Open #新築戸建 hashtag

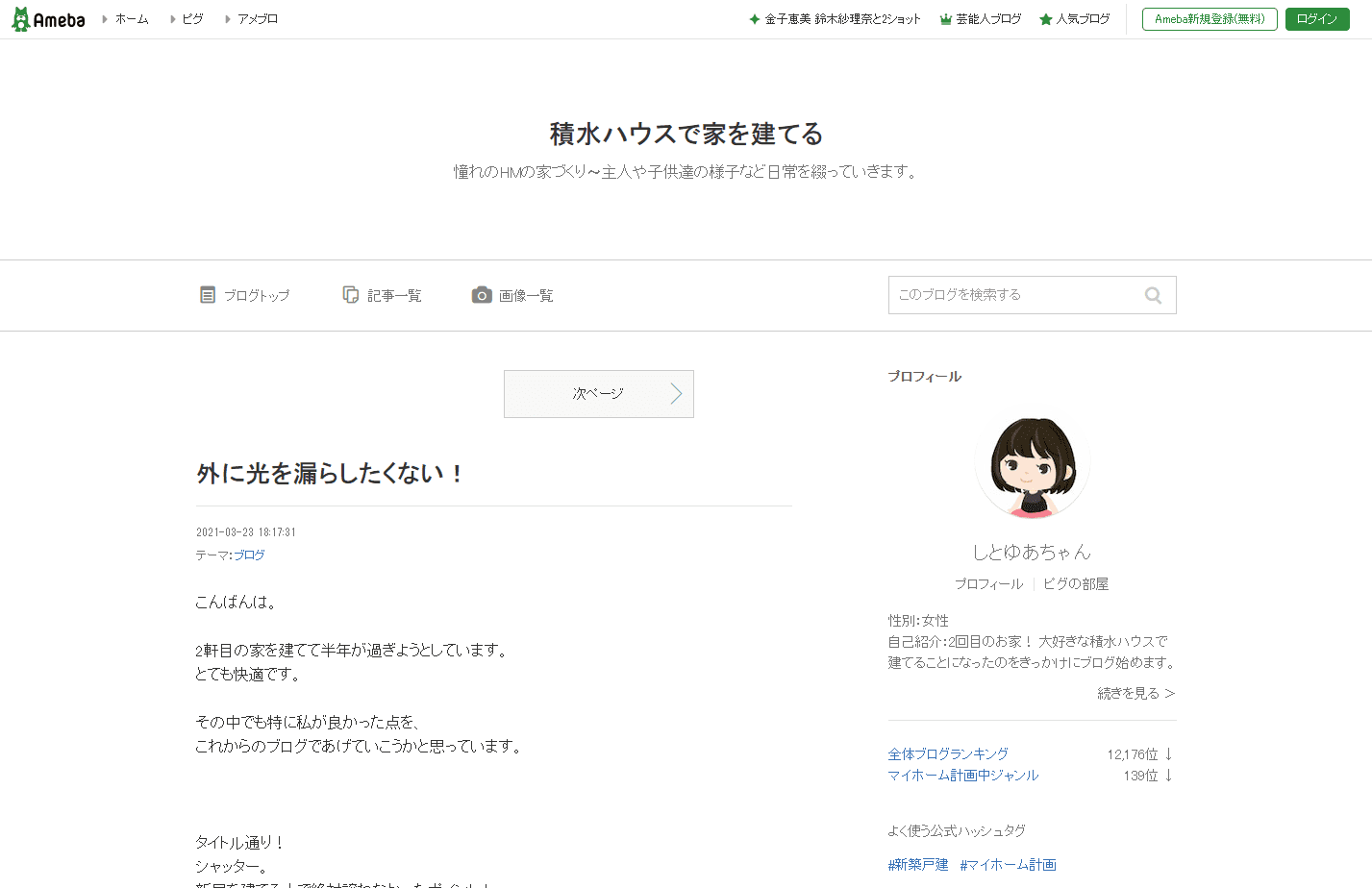click(x=918, y=865)
